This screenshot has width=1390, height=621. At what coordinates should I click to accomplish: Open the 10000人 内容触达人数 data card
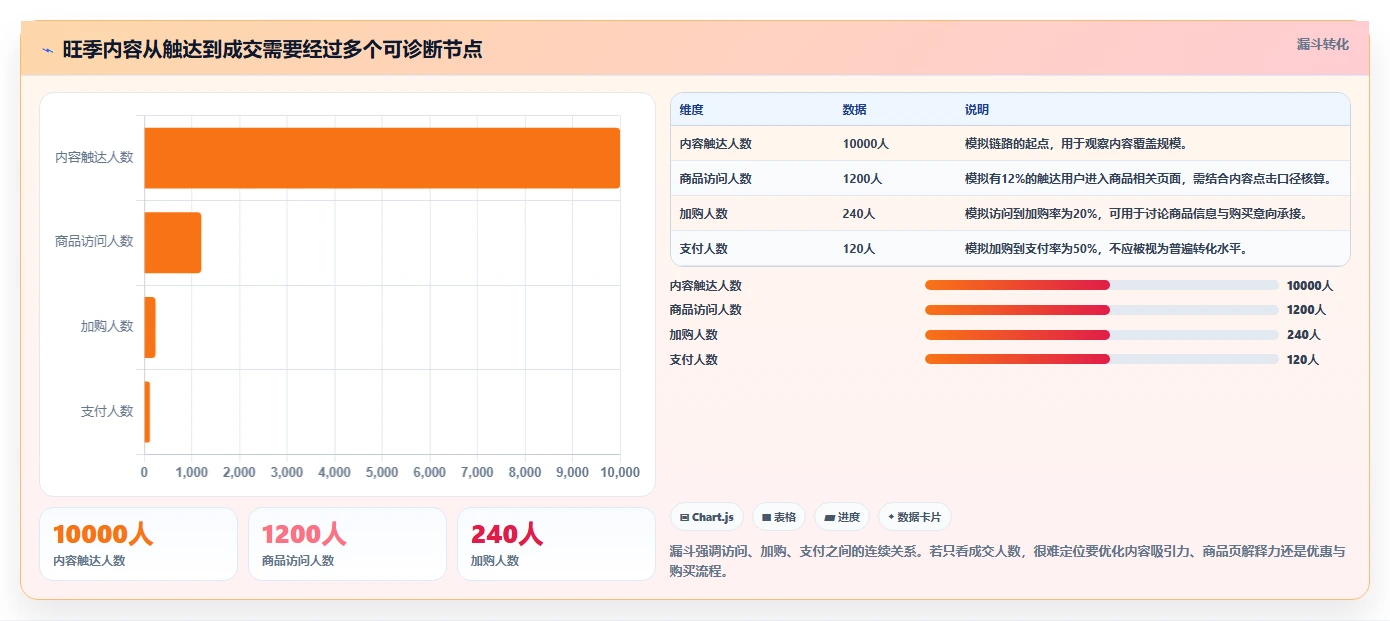click(x=138, y=544)
